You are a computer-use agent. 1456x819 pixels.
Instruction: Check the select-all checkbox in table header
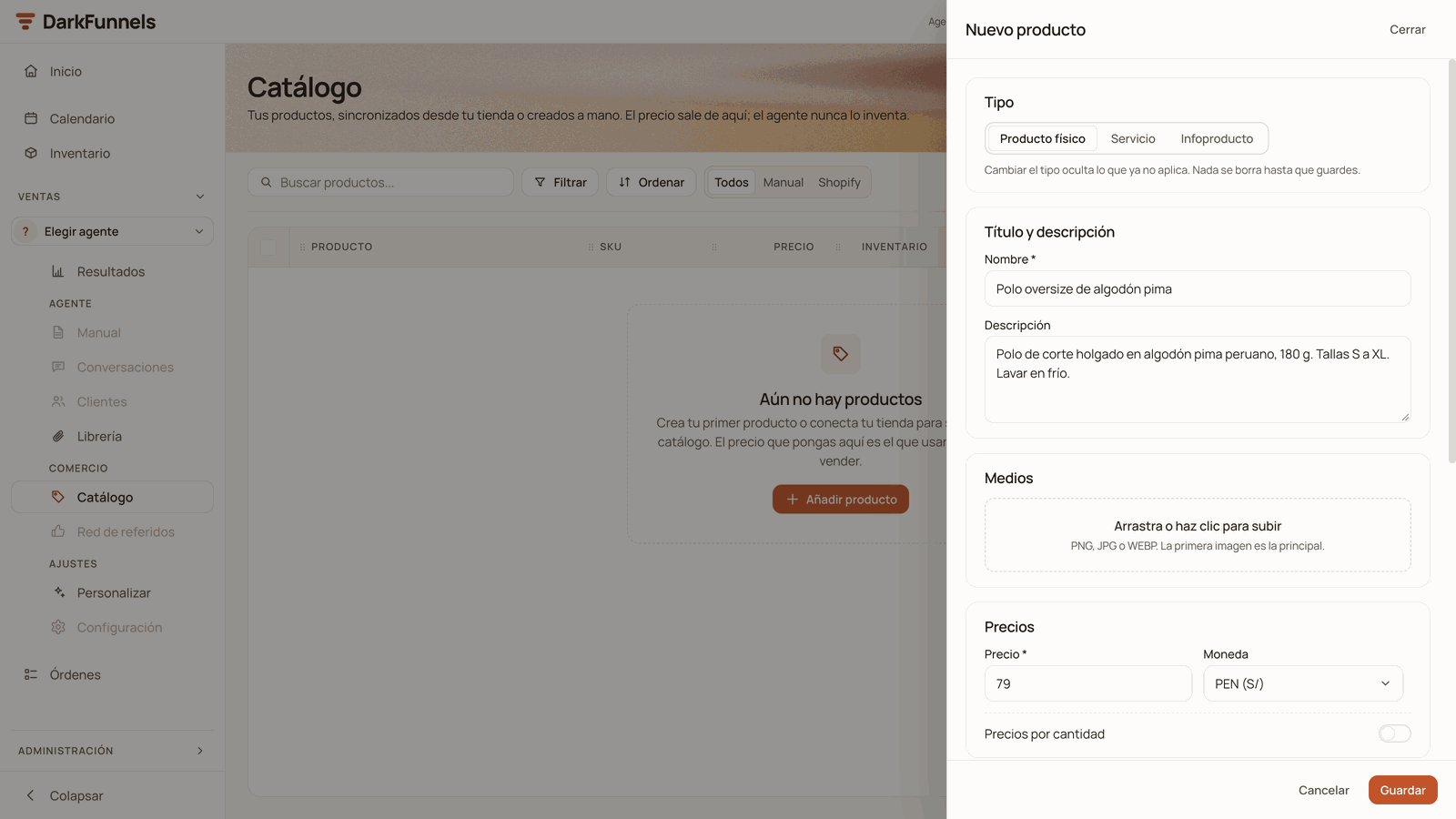pos(268,247)
